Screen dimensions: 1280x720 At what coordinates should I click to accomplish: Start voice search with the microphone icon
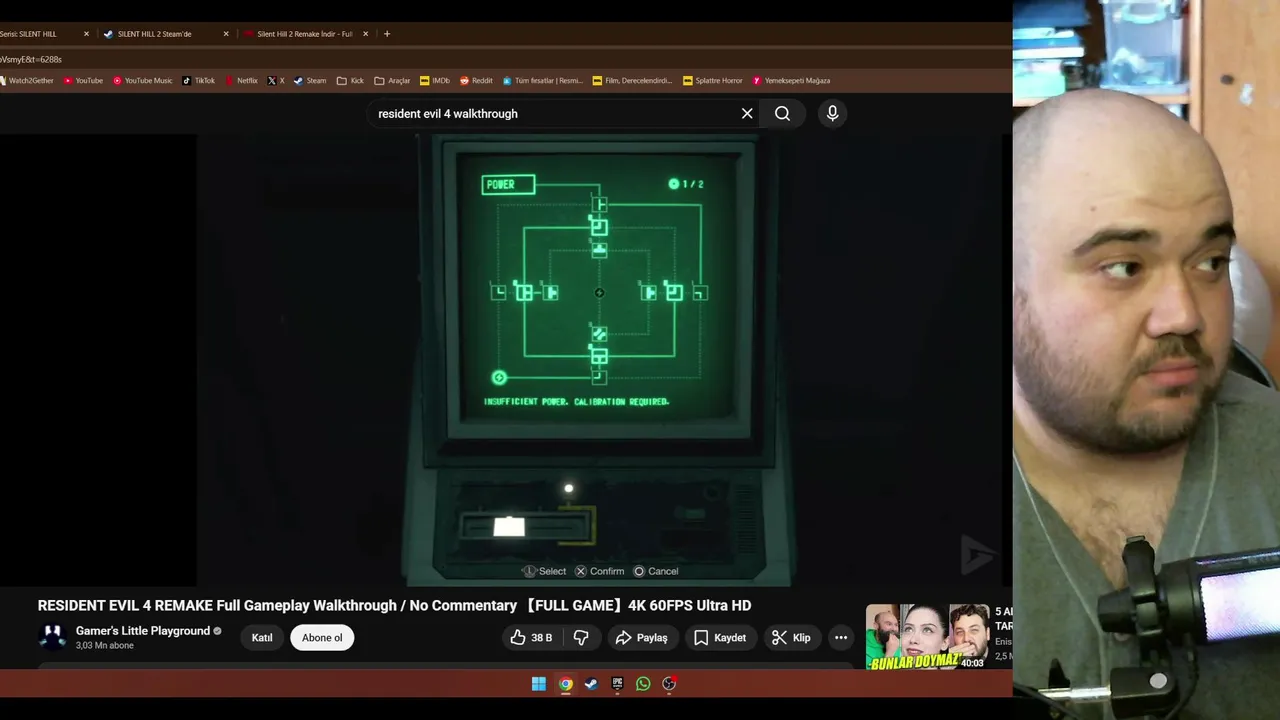pos(832,113)
